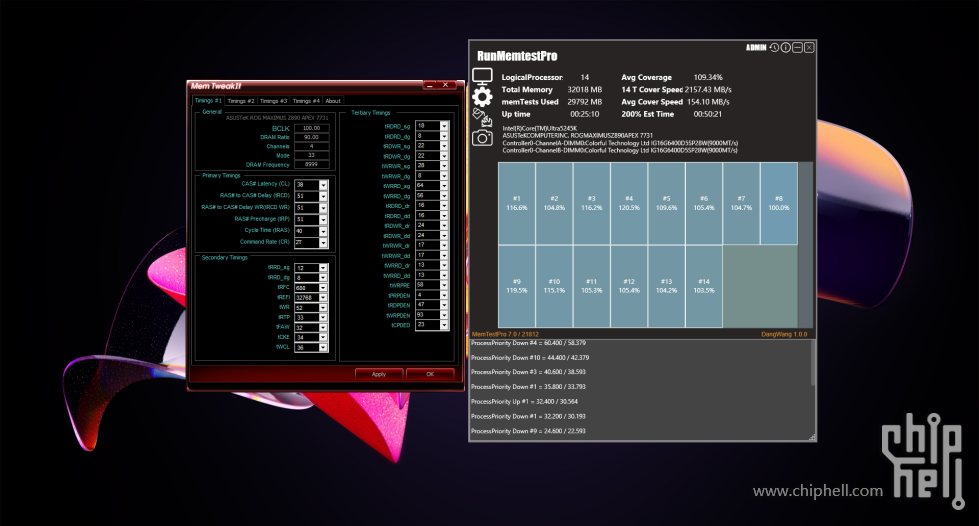Image resolution: width=979 pixels, height=526 pixels.
Task: Select memtest tile #14 at 103.5%
Action: coord(704,286)
